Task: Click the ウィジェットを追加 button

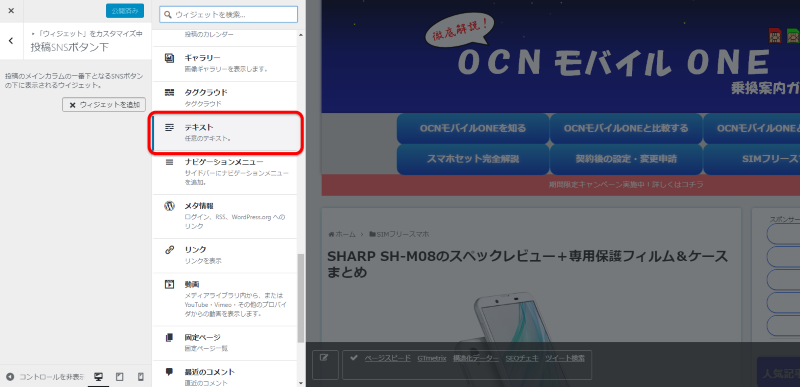Action: (104, 105)
